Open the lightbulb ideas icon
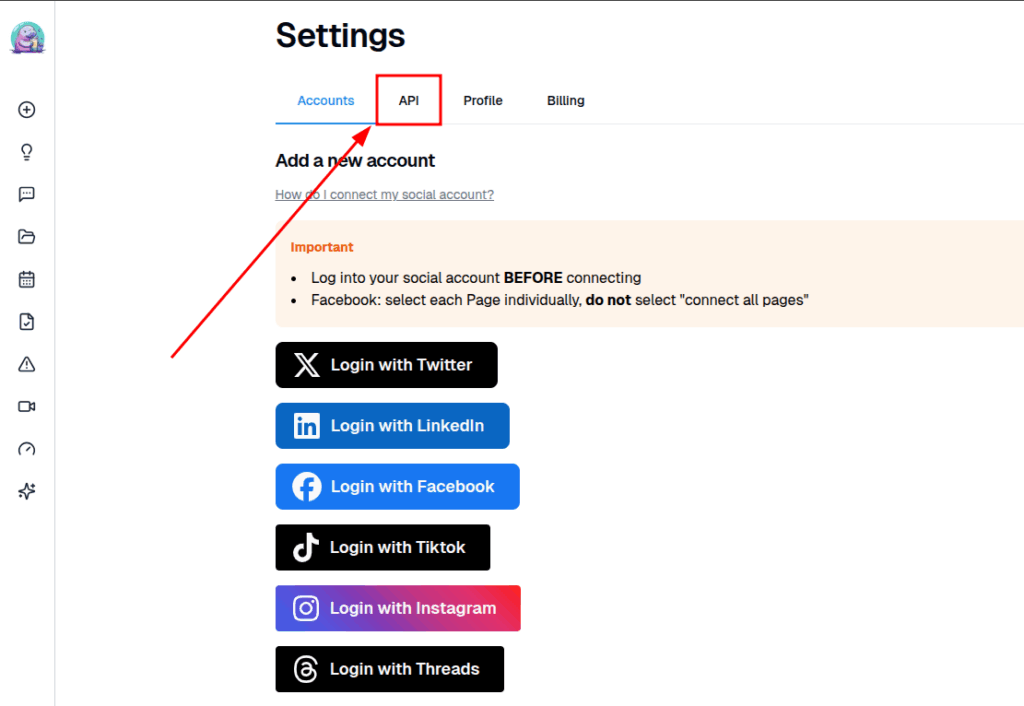Screen dimensions: 1024x706 (27, 152)
